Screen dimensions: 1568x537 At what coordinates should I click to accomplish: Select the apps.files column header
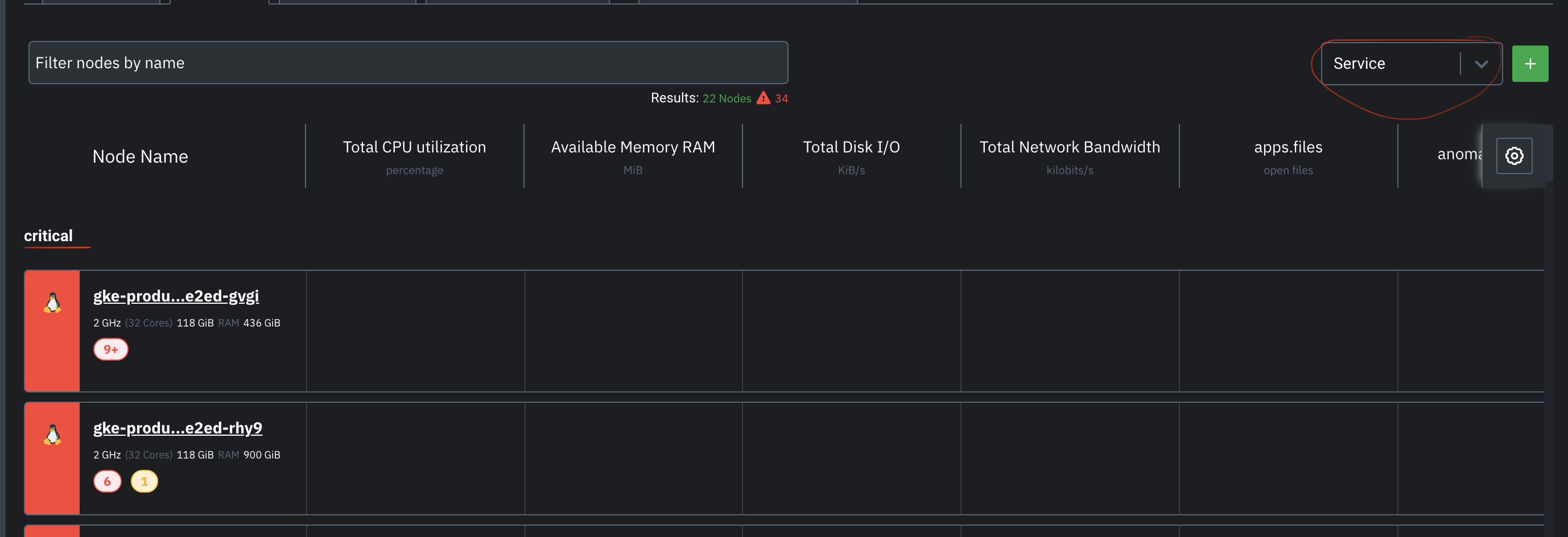click(1288, 147)
